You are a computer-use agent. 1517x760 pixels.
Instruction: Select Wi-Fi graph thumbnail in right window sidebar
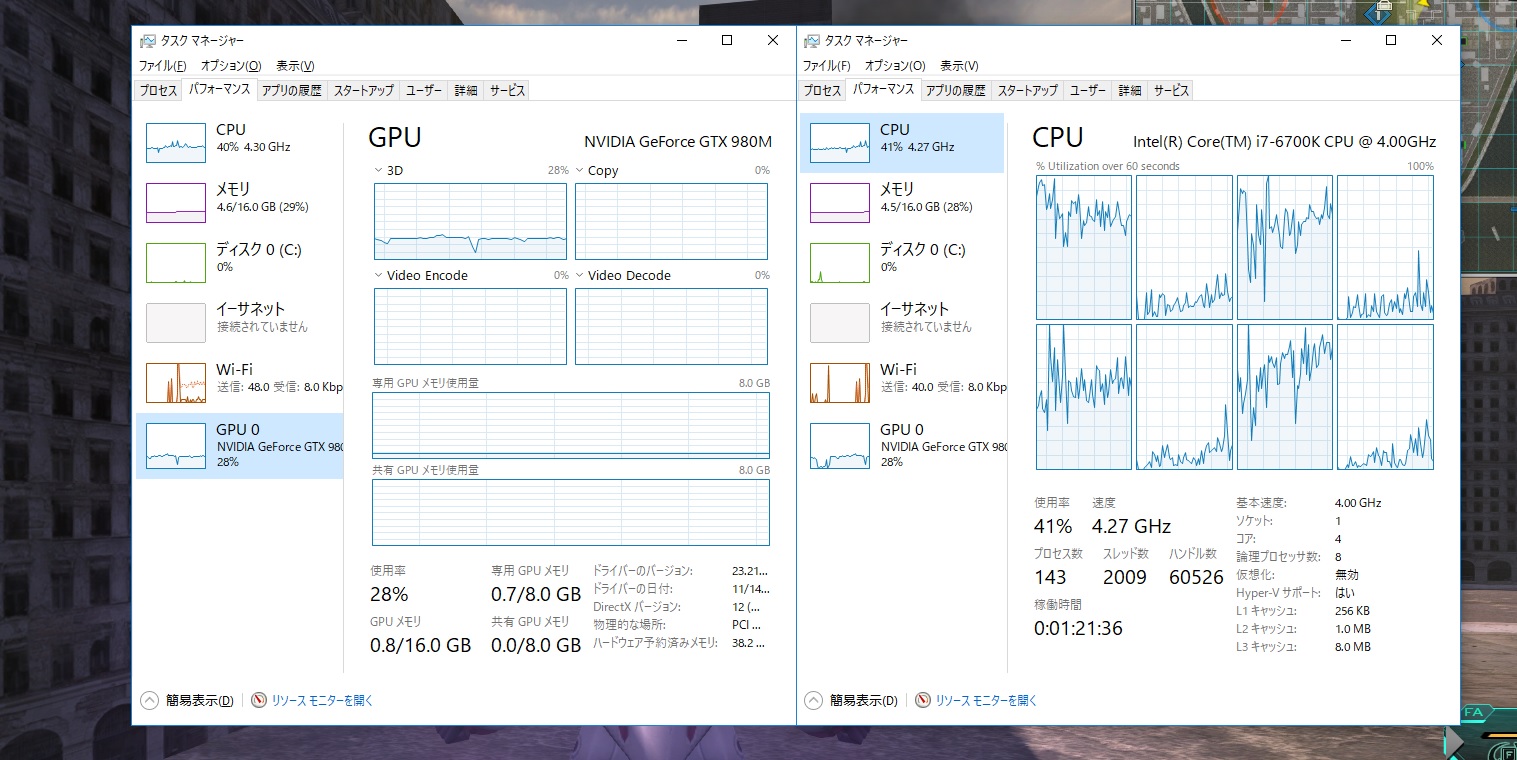click(x=840, y=382)
